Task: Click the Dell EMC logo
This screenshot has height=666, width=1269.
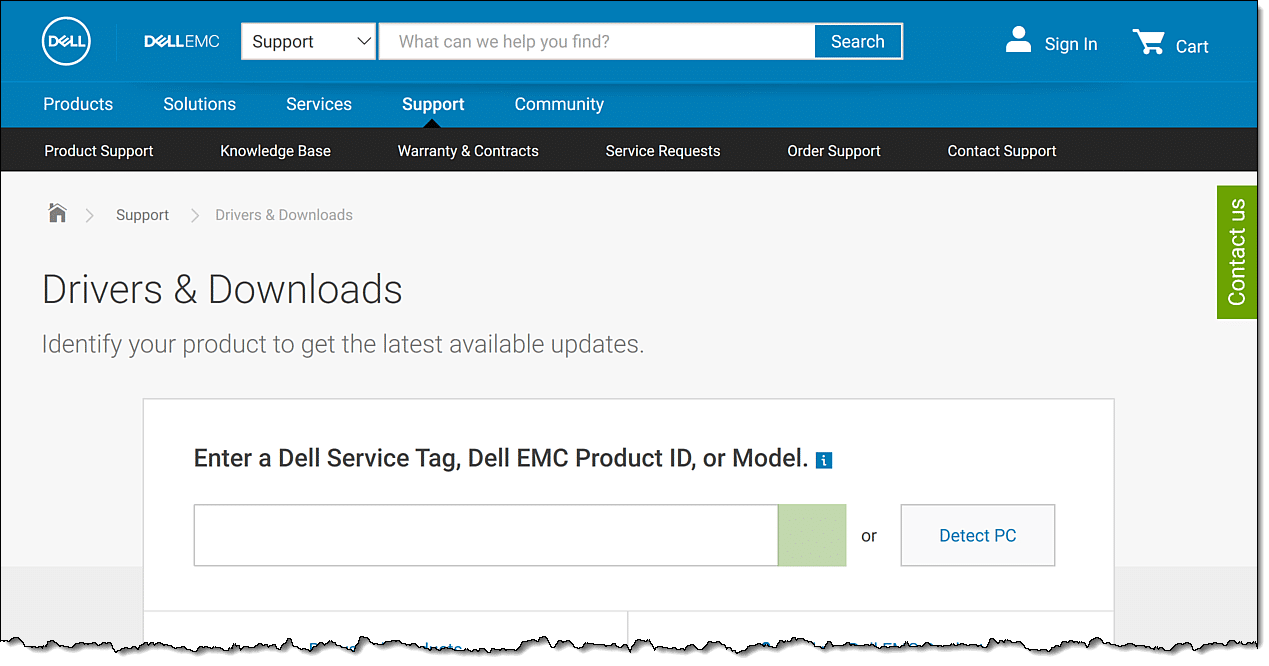Action: [x=181, y=42]
